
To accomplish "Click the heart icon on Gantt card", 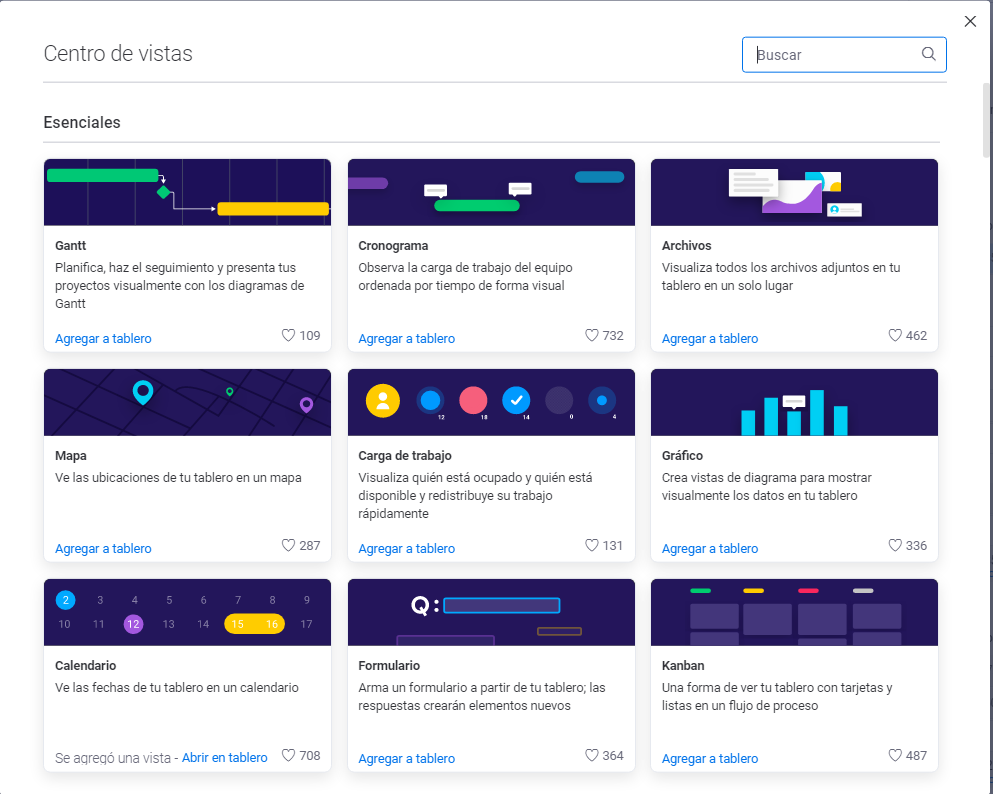I will tap(289, 336).
